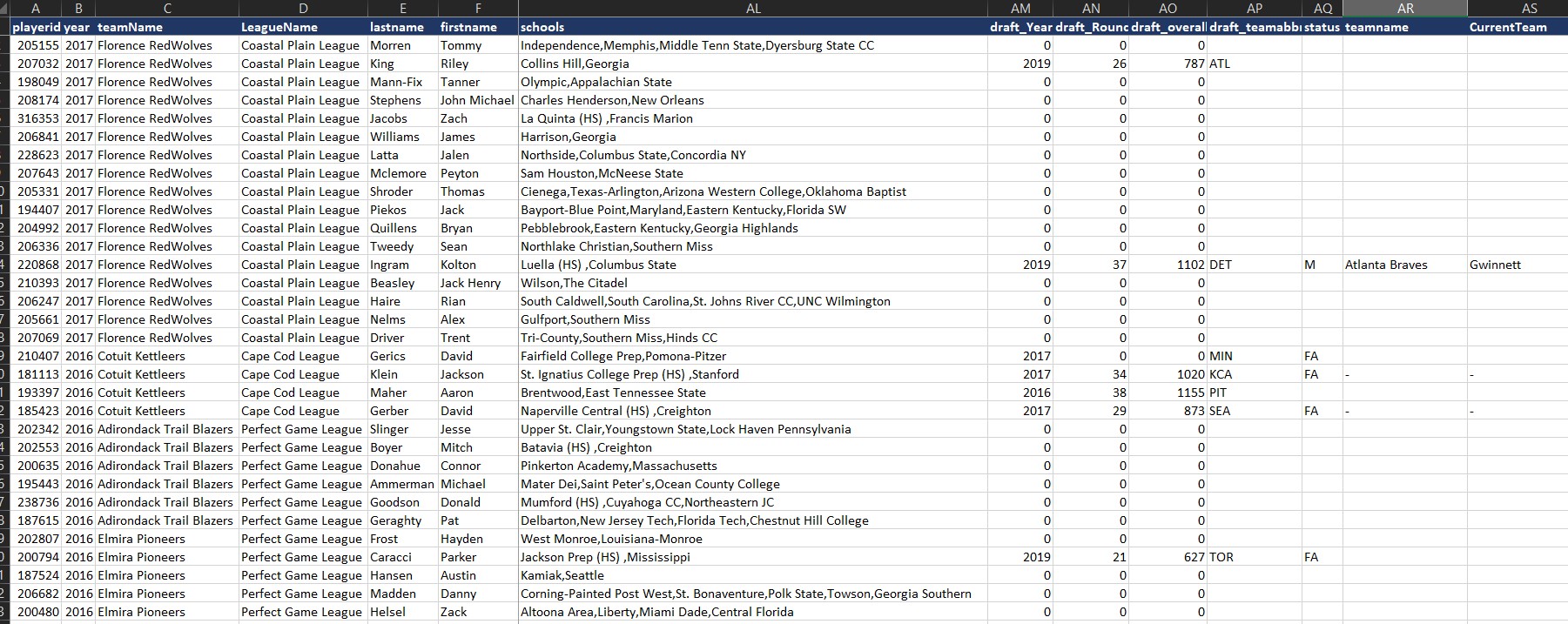Select column AR header

[x=1404, y=8]
